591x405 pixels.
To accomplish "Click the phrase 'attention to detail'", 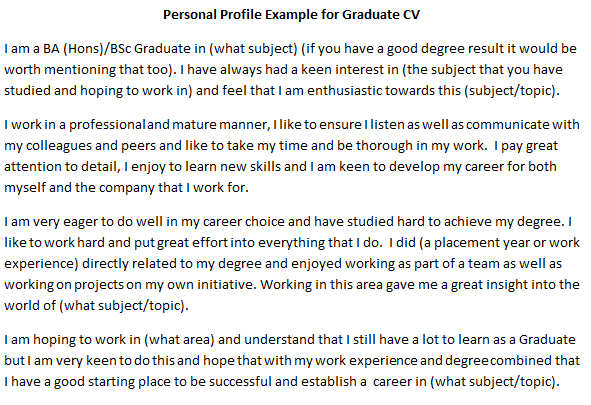I will click(x=61, y=167).
